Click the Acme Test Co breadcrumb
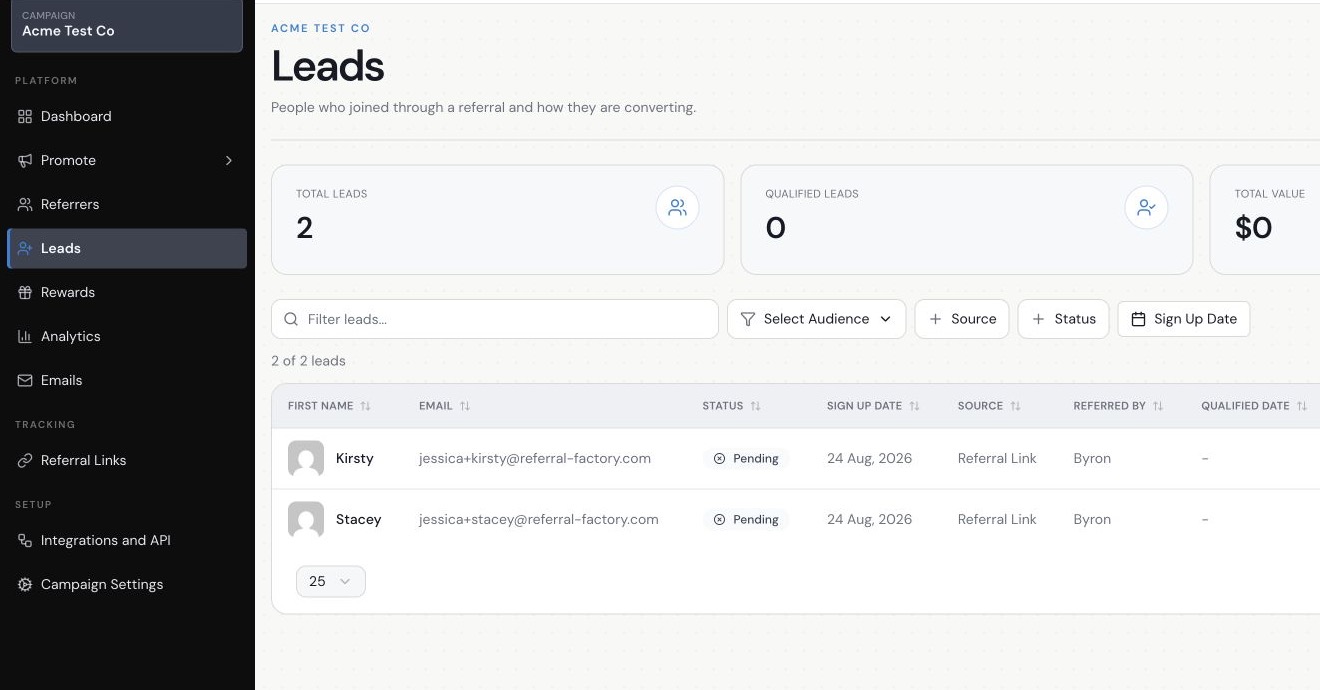Screen dimensions: 1320x690 (320, 28)
